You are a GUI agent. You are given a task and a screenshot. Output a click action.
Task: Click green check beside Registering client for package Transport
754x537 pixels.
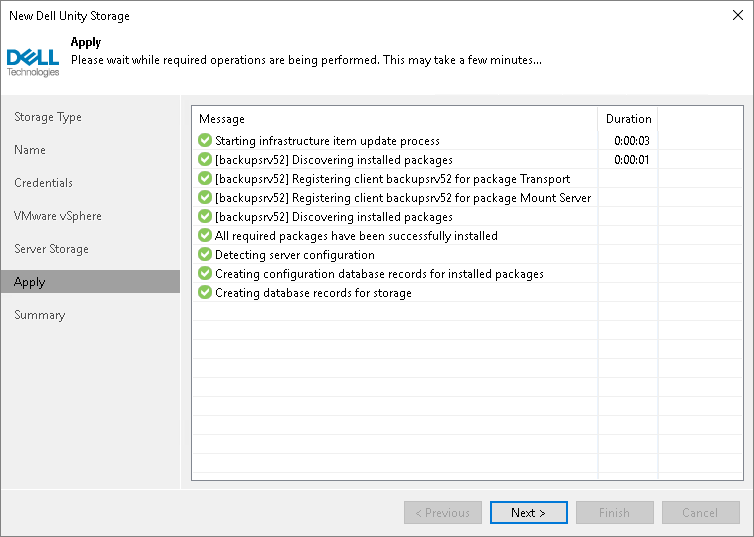pos(205,178)
